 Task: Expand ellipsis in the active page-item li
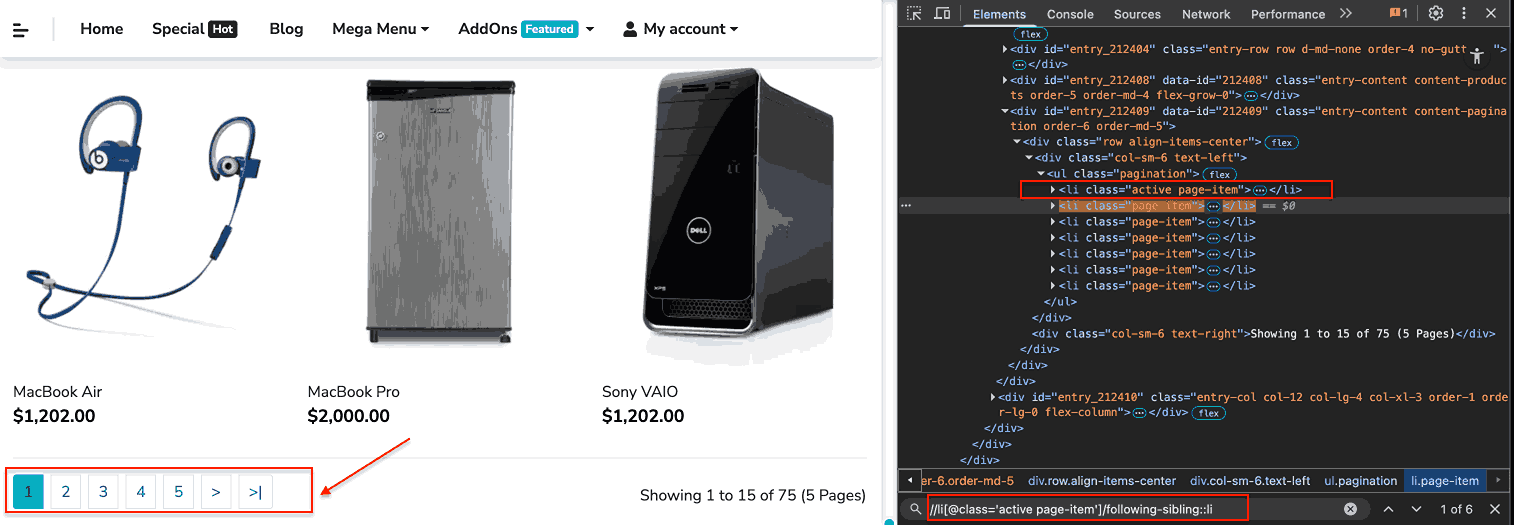point(1260,190)
